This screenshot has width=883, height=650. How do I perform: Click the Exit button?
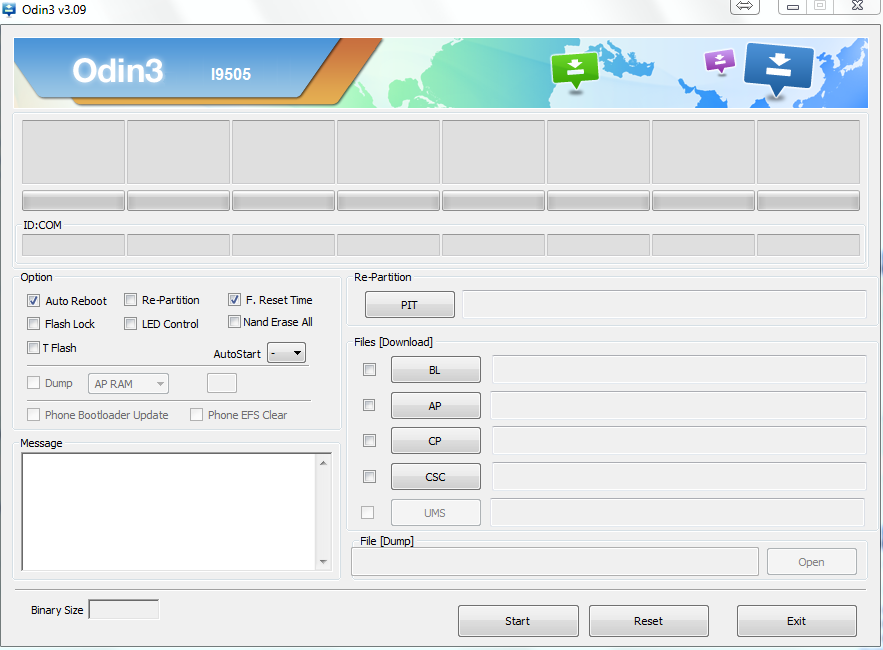[x=797, y=621]
